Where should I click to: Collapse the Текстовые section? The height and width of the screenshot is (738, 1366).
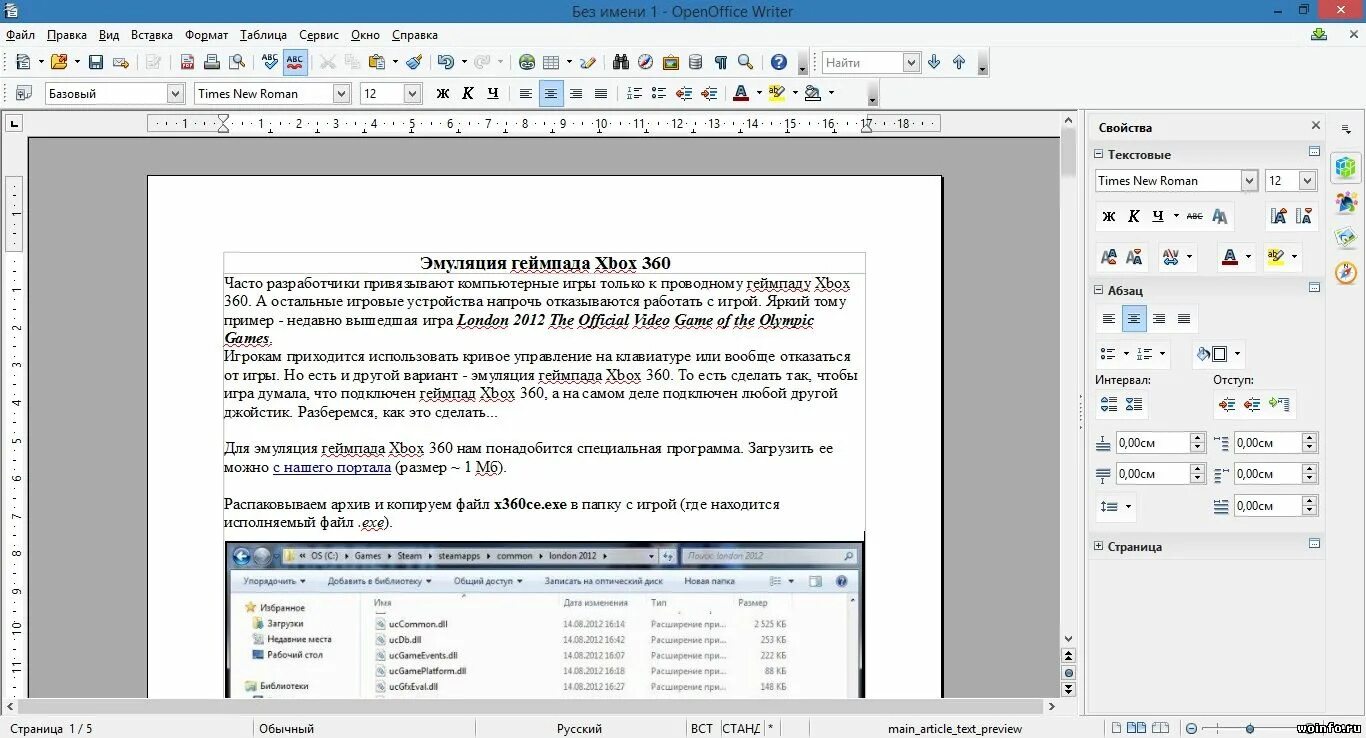coord(1099,154)
